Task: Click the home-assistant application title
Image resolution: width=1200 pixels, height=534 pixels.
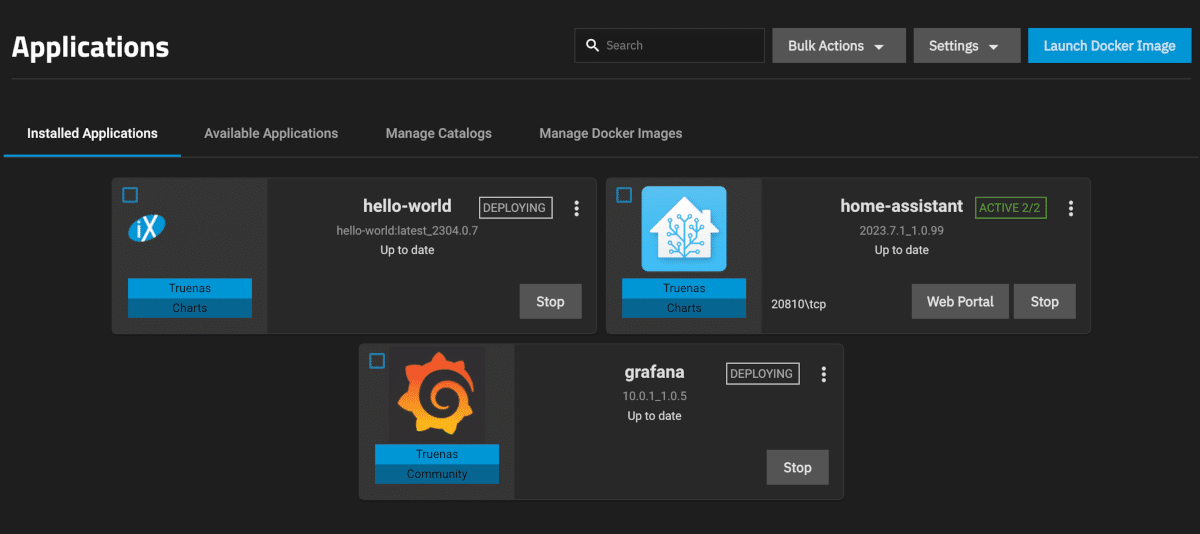Action: (902, 206)
